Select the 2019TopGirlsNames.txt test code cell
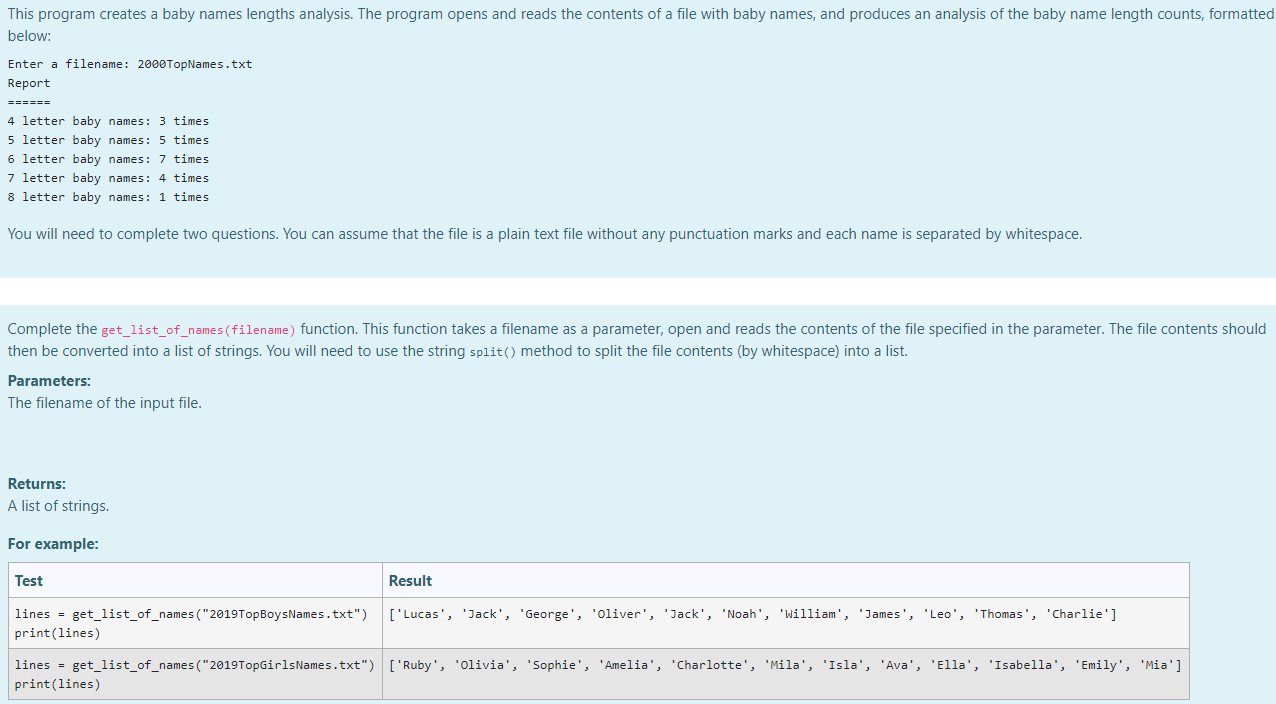 point(194,663)
